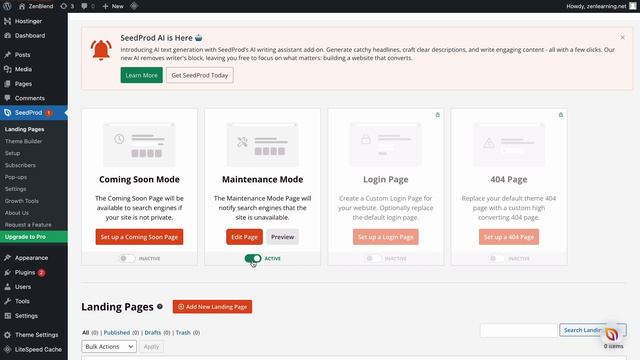
Task: Click the diamond icon in admin bar
Action: tap(134, 6)
